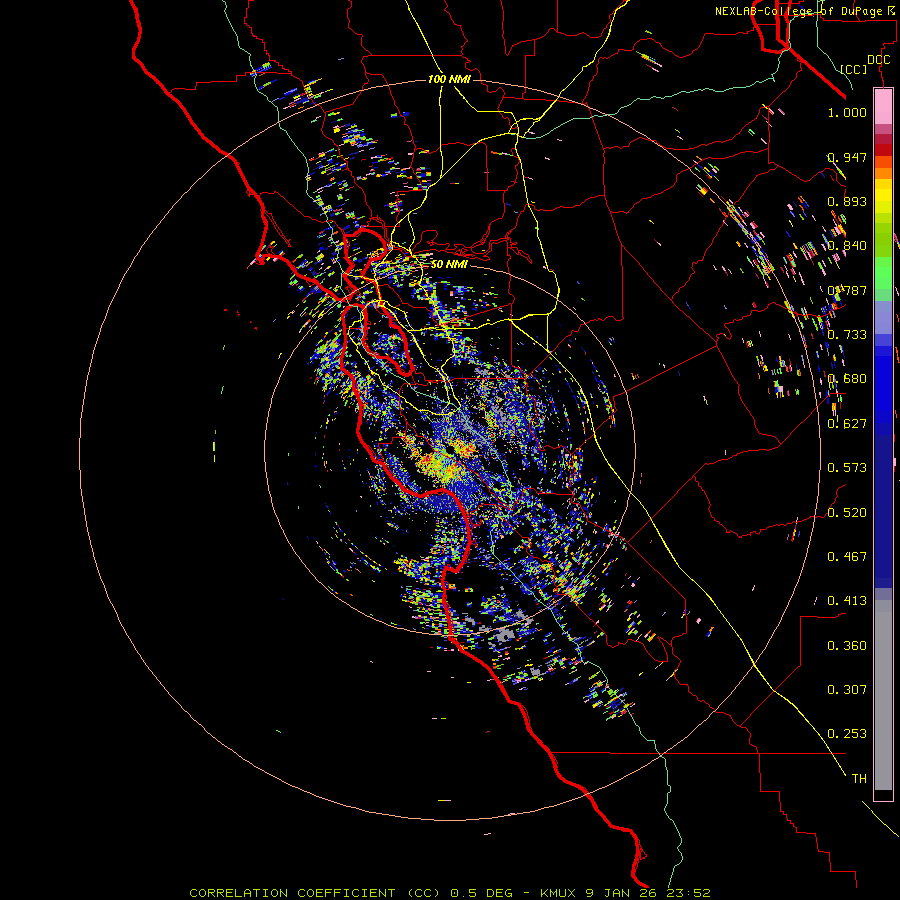
Task: Click the 0.307 legend value
Action: click(x=847, y=690)
